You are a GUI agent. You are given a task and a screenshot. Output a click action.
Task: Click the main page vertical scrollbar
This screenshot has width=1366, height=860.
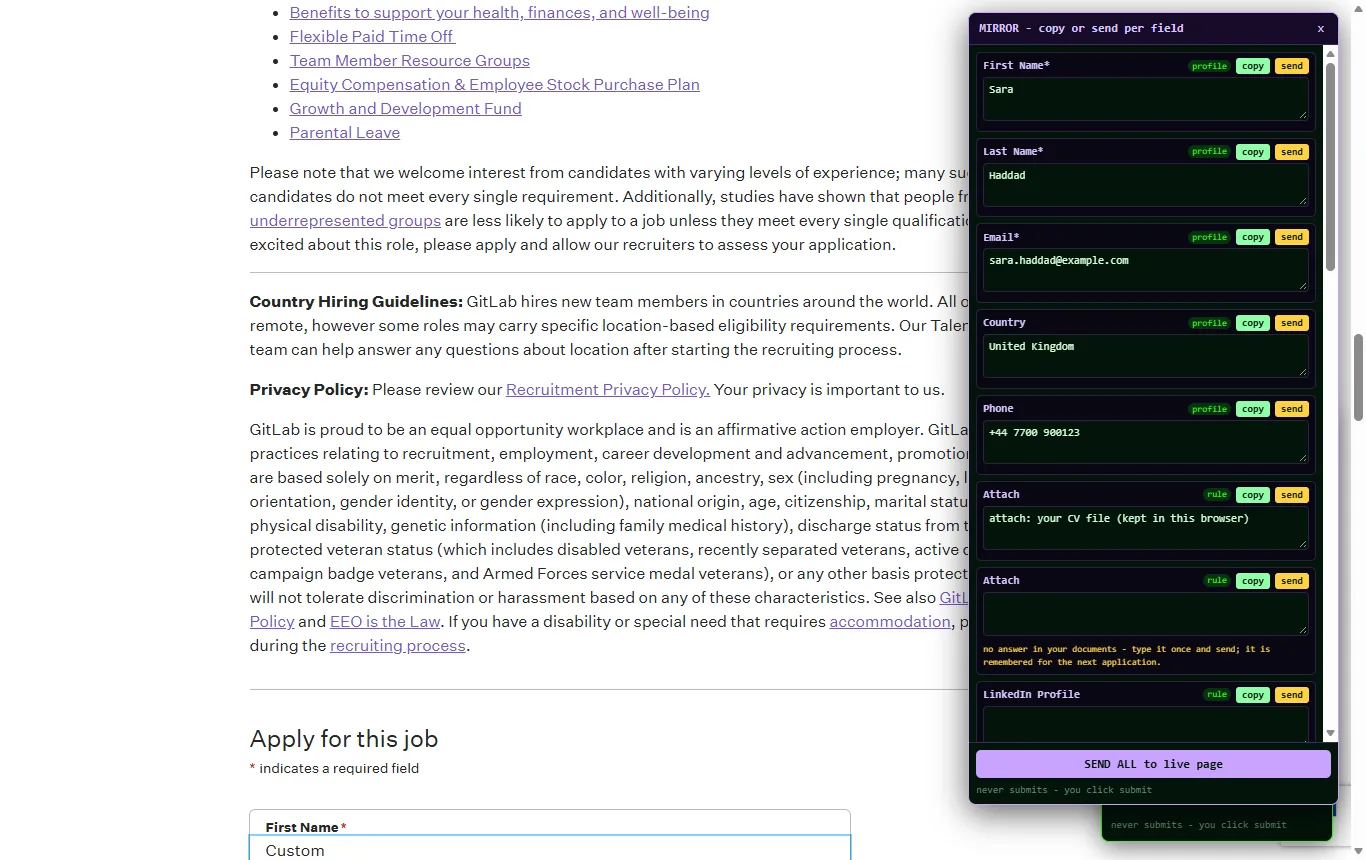(1359, 378)
